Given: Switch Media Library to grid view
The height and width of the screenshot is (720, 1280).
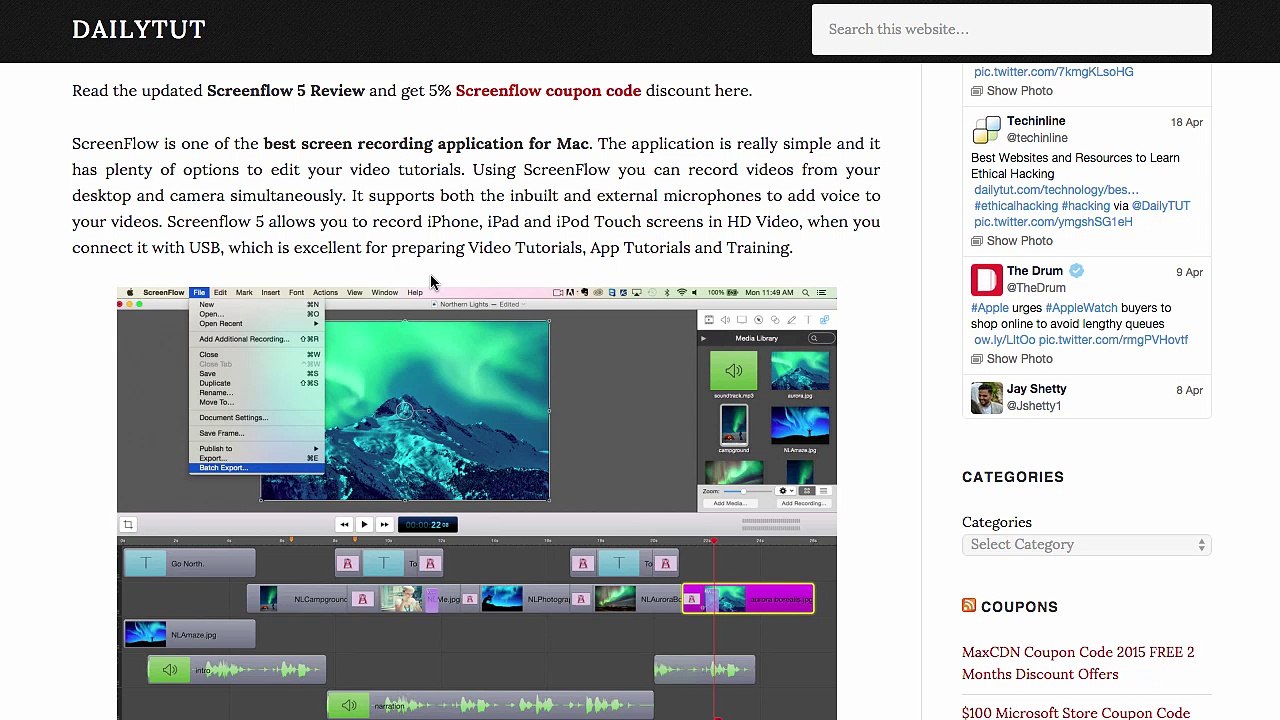Looking at the screenshot, I should pyautogui.click(x=807, y=491).
